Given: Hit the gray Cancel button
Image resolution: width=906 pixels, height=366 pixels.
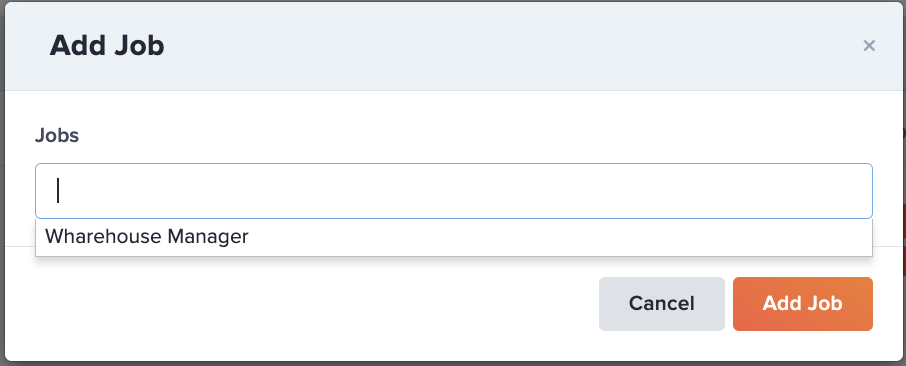Looking at the screenshot, I should click(x=662, y=304).
